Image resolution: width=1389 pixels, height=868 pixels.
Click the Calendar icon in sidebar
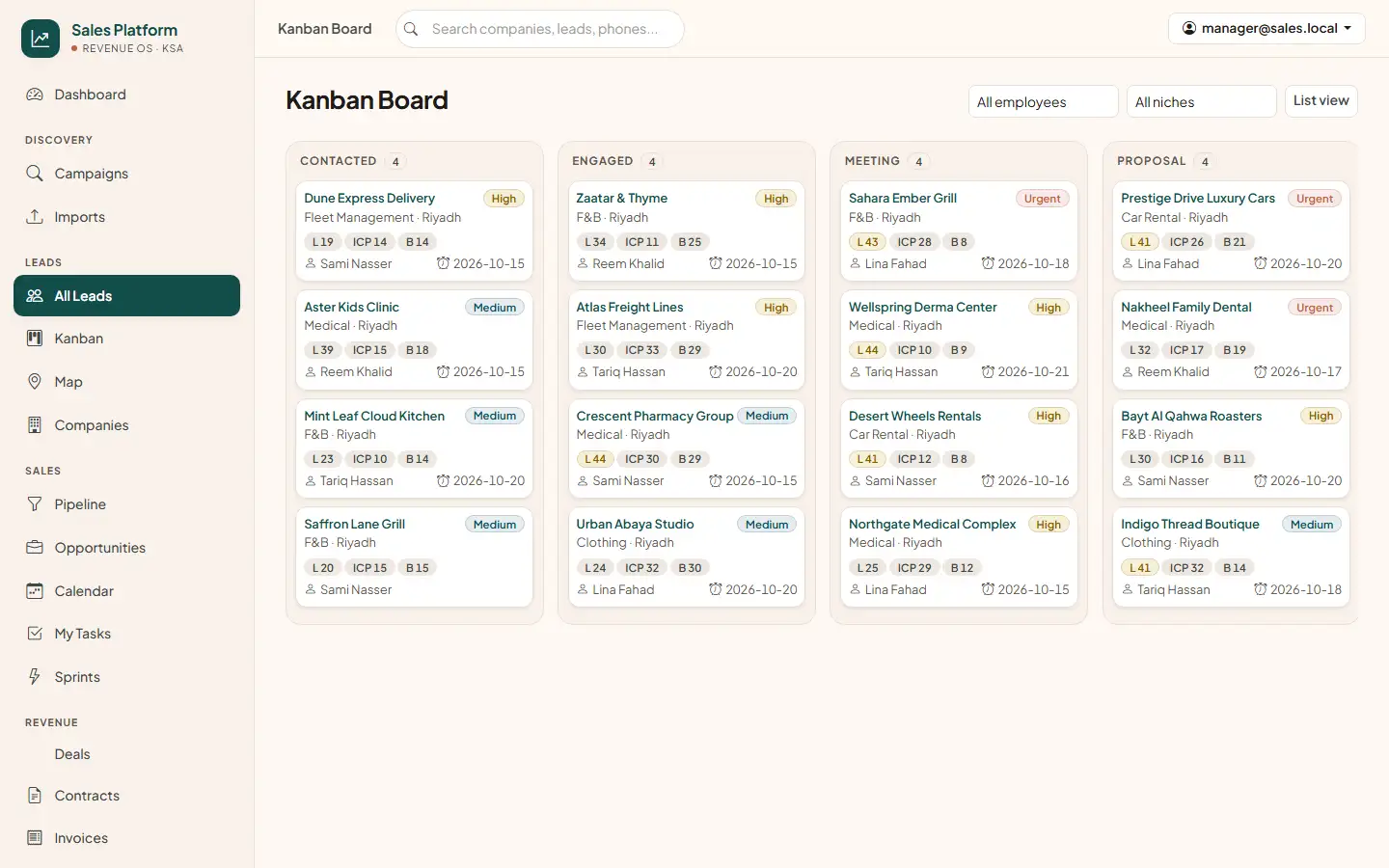coord(35,591)
